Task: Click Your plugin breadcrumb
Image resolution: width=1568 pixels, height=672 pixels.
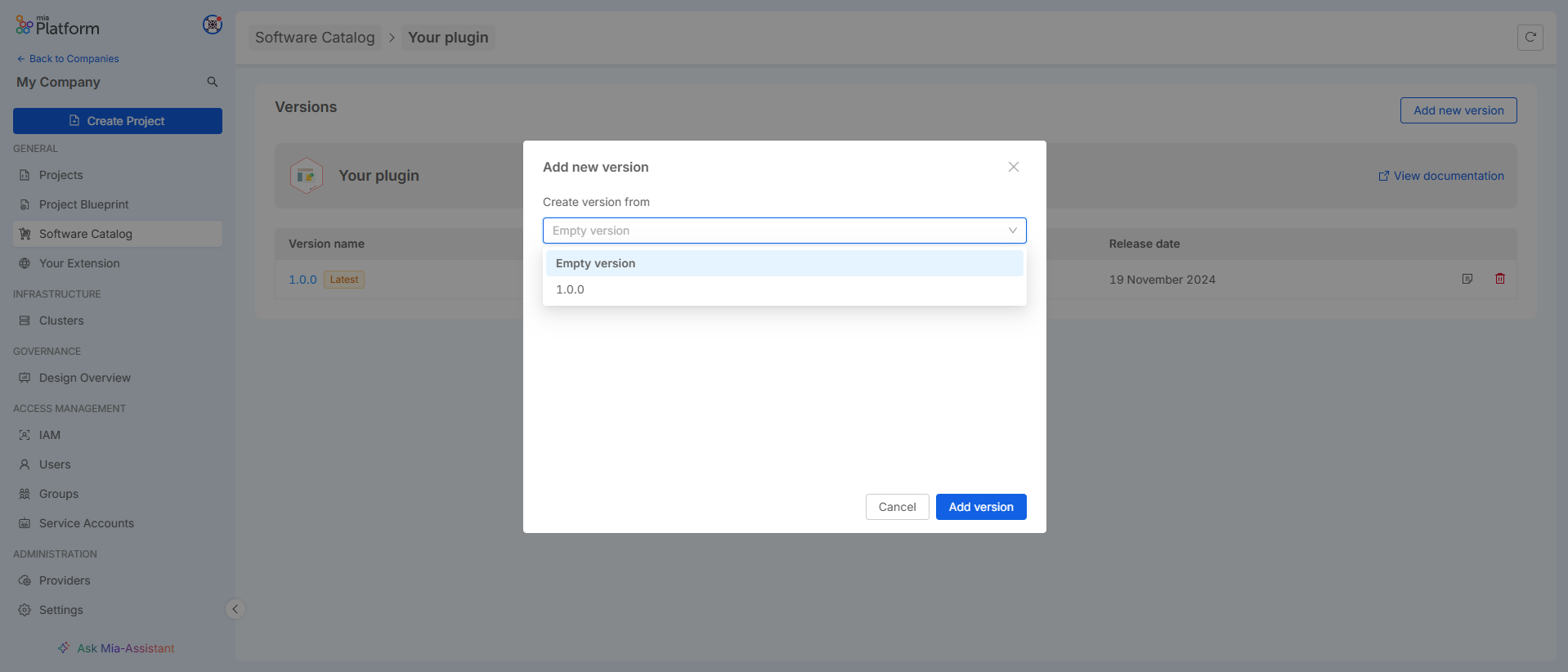Action: [x=448, y=38]
